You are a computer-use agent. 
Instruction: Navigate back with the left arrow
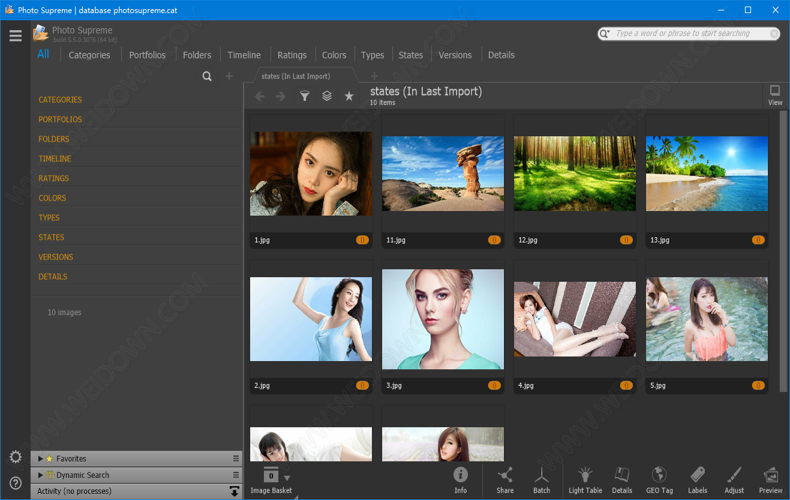pos(260,96)
